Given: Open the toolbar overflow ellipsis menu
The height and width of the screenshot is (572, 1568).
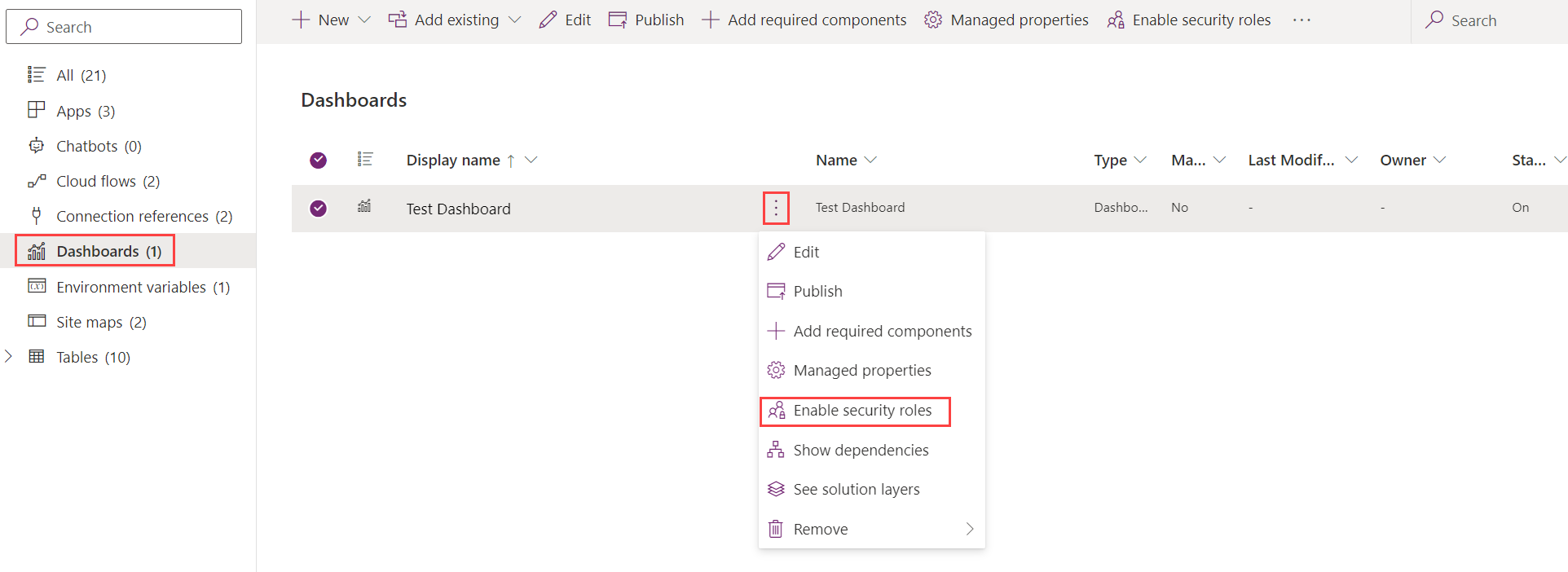Looking at the screenshot, I should tap(1302, 20).
